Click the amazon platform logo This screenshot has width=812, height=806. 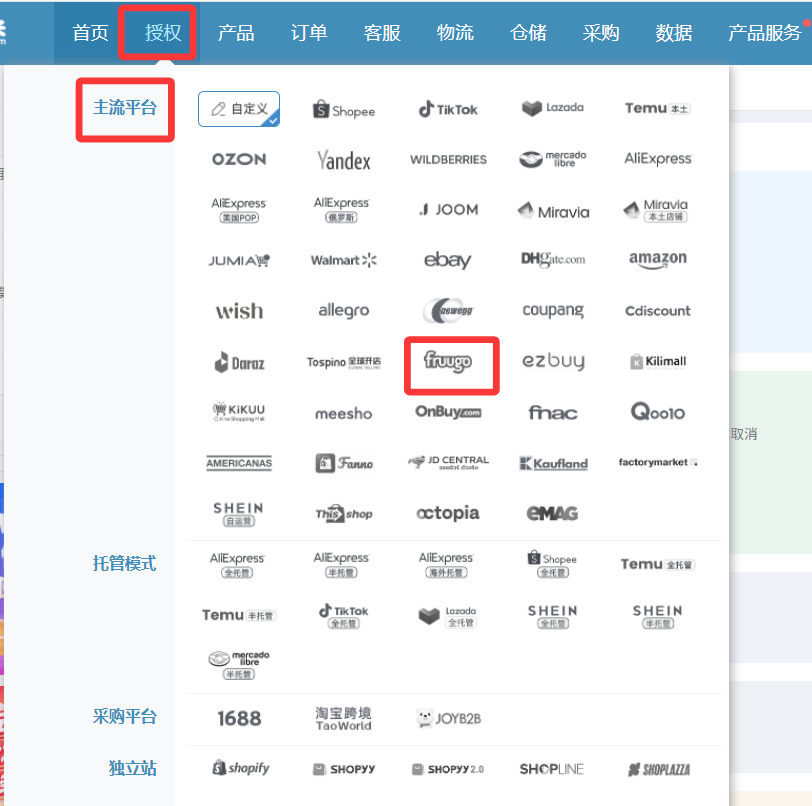tap(657, 260)
